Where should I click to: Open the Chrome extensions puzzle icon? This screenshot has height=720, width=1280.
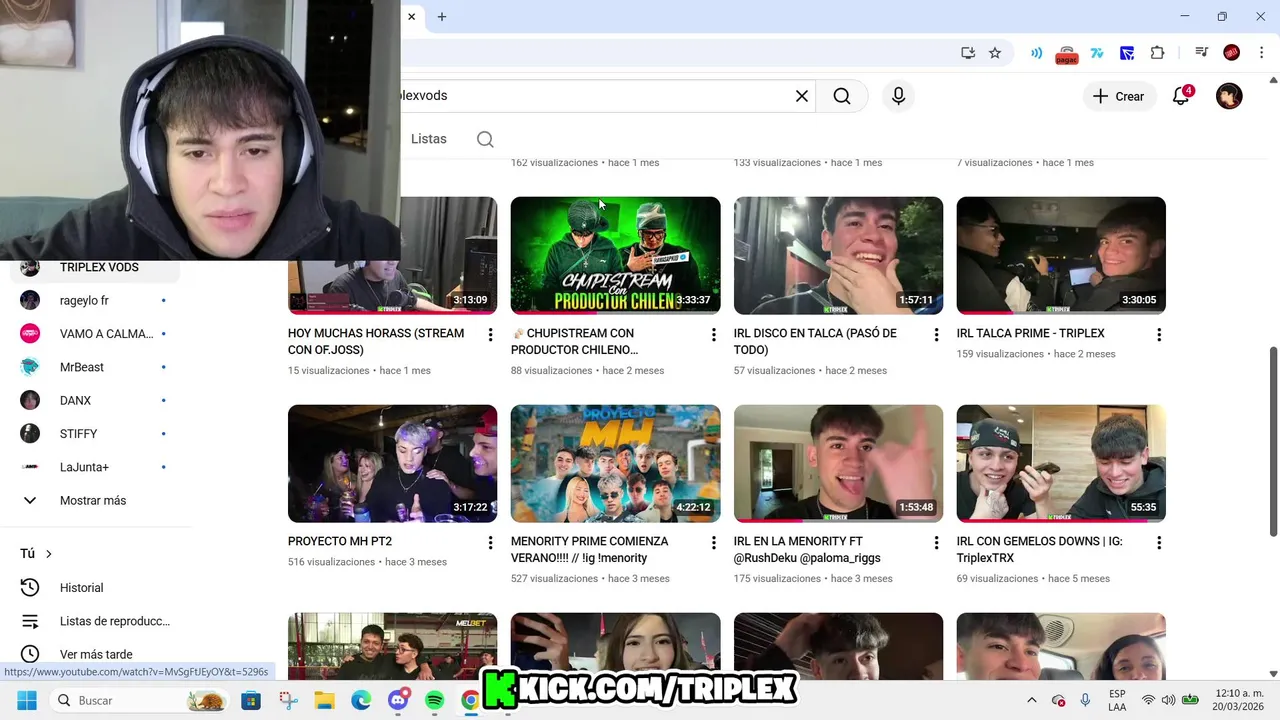(1158, 53)
